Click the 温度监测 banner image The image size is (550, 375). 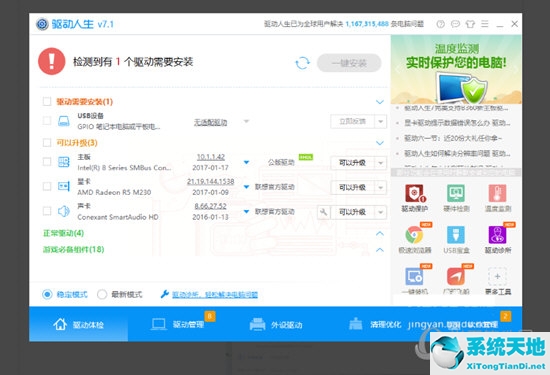456,69
